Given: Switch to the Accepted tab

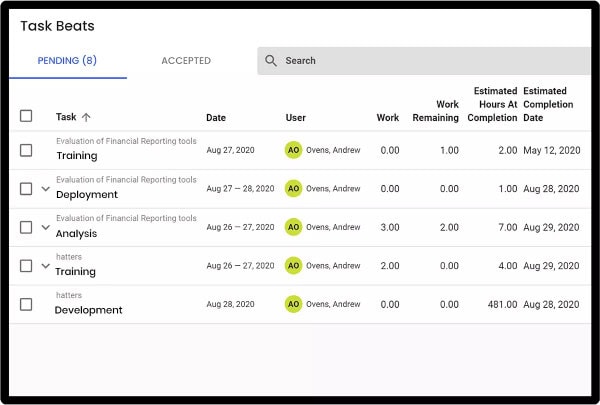Looking at the screenshot, I should [186, 61].
